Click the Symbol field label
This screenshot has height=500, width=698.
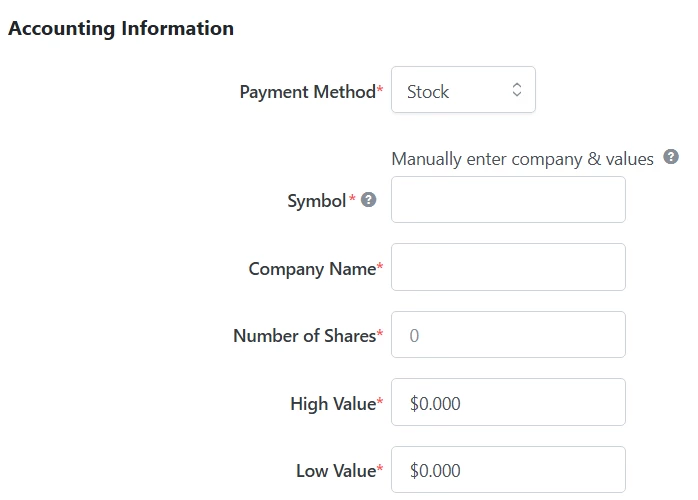click(316, 201)
